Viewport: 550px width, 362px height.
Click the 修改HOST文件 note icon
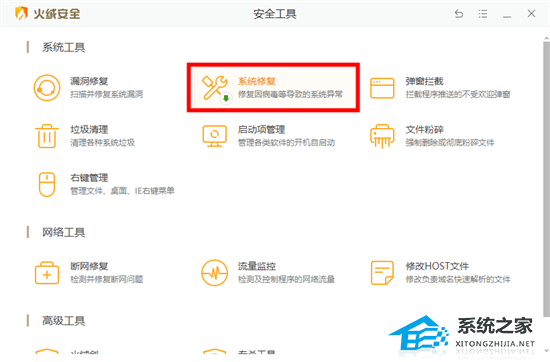tap(382, 273)
